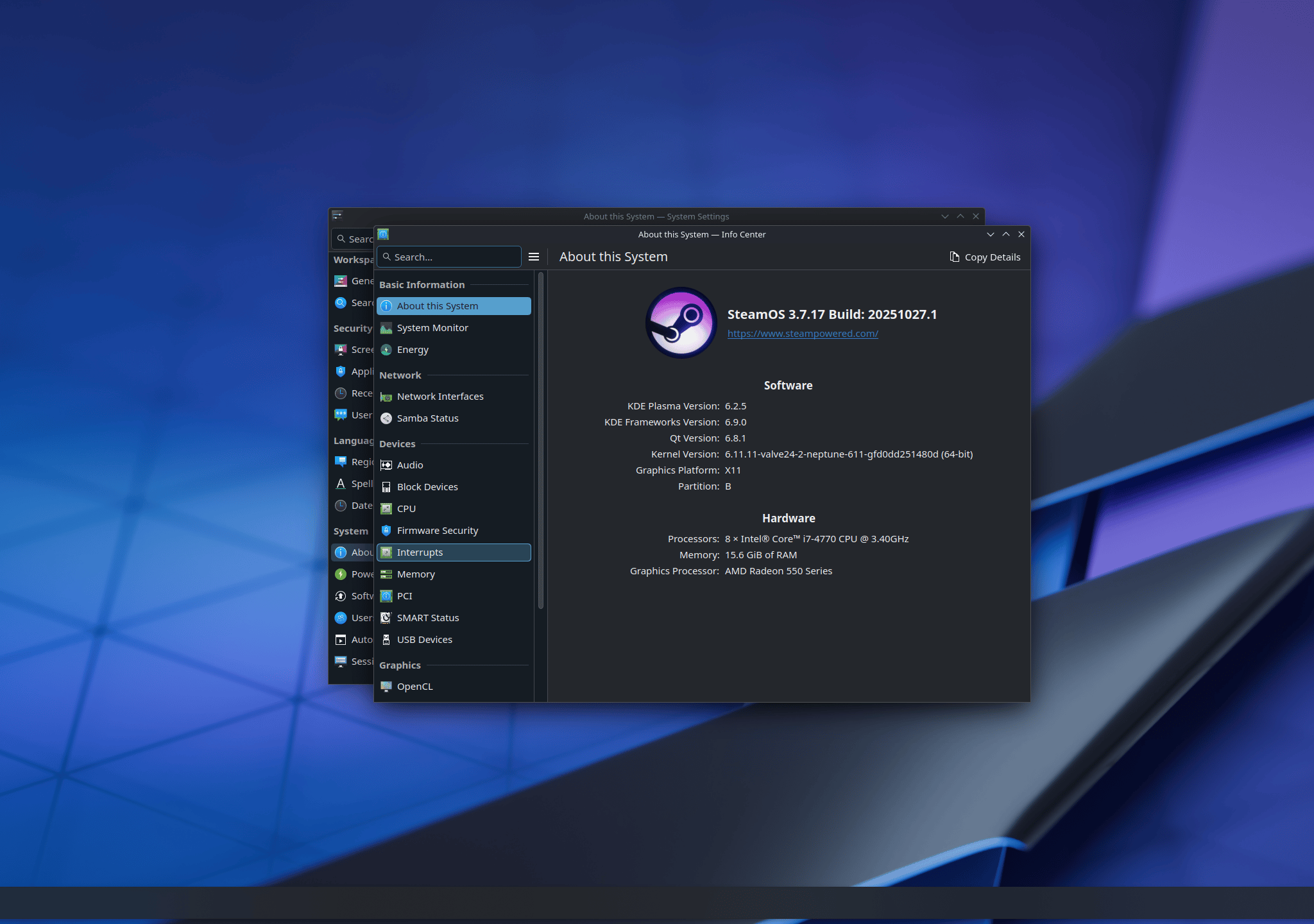Select the USB Devices icon

coord(386,640)
